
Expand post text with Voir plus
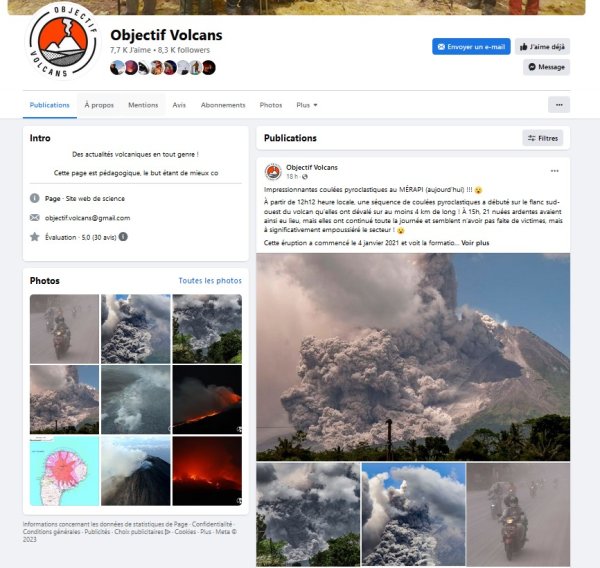click(x=475, y=243)
